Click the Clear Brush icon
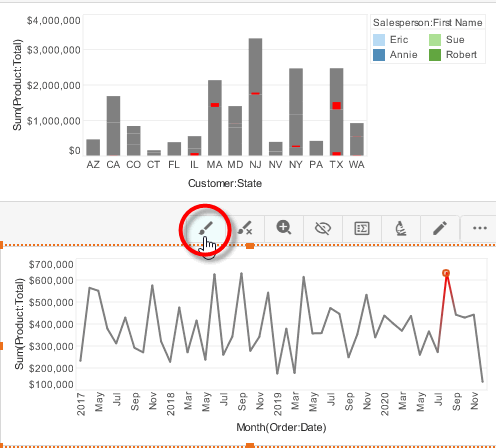 [x=245, y=228]
